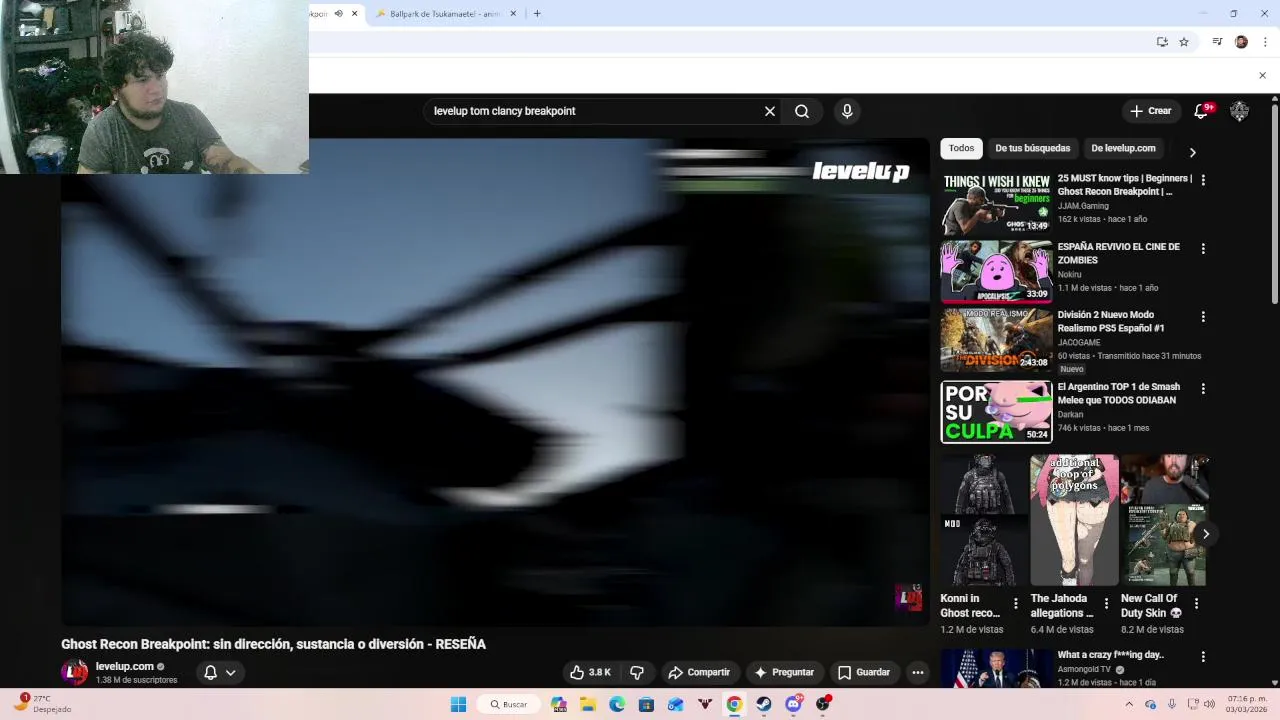Click the page vertical scrollbar

tap(1275, 205)
